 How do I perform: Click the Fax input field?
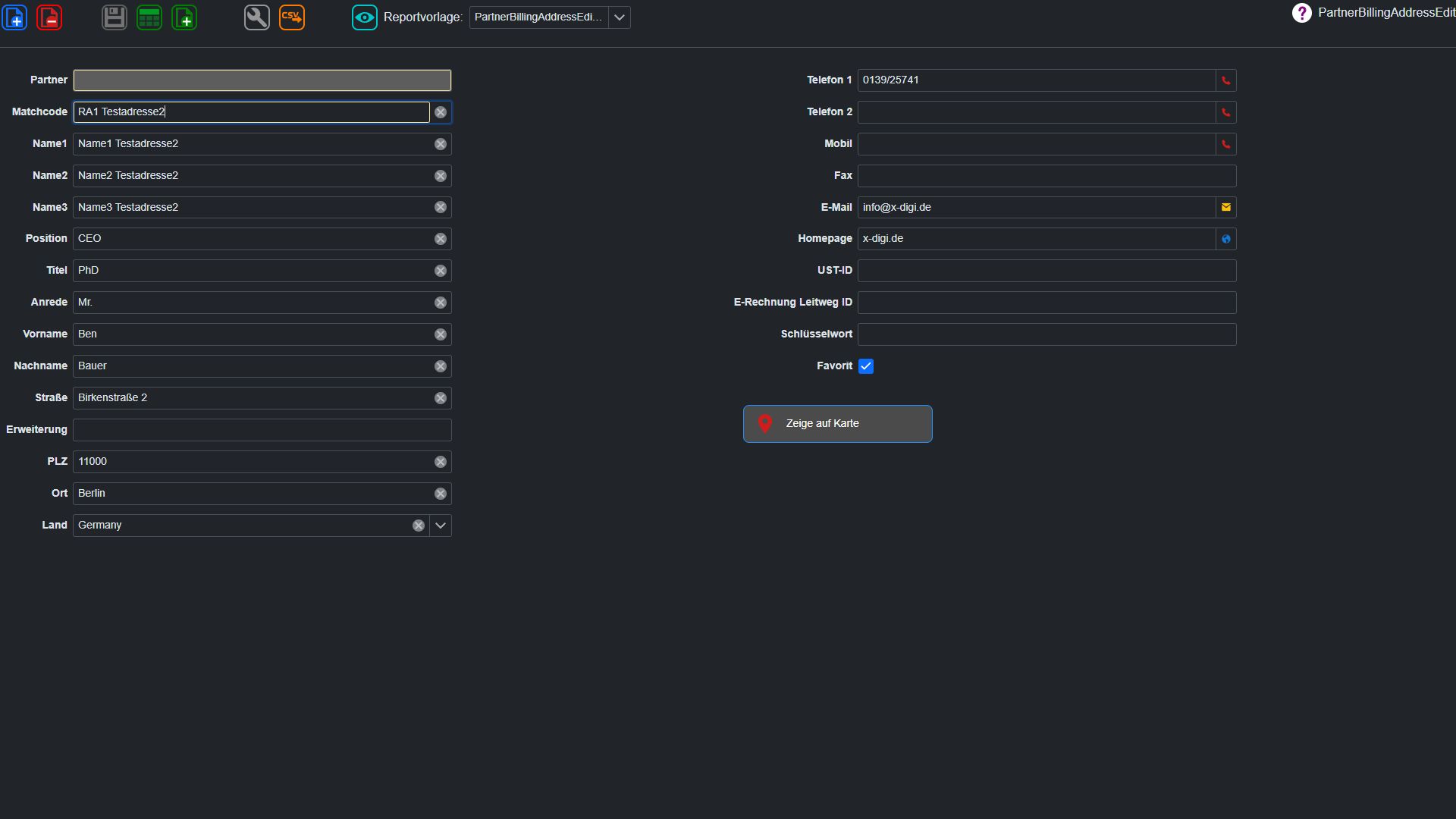[1047, 176]
